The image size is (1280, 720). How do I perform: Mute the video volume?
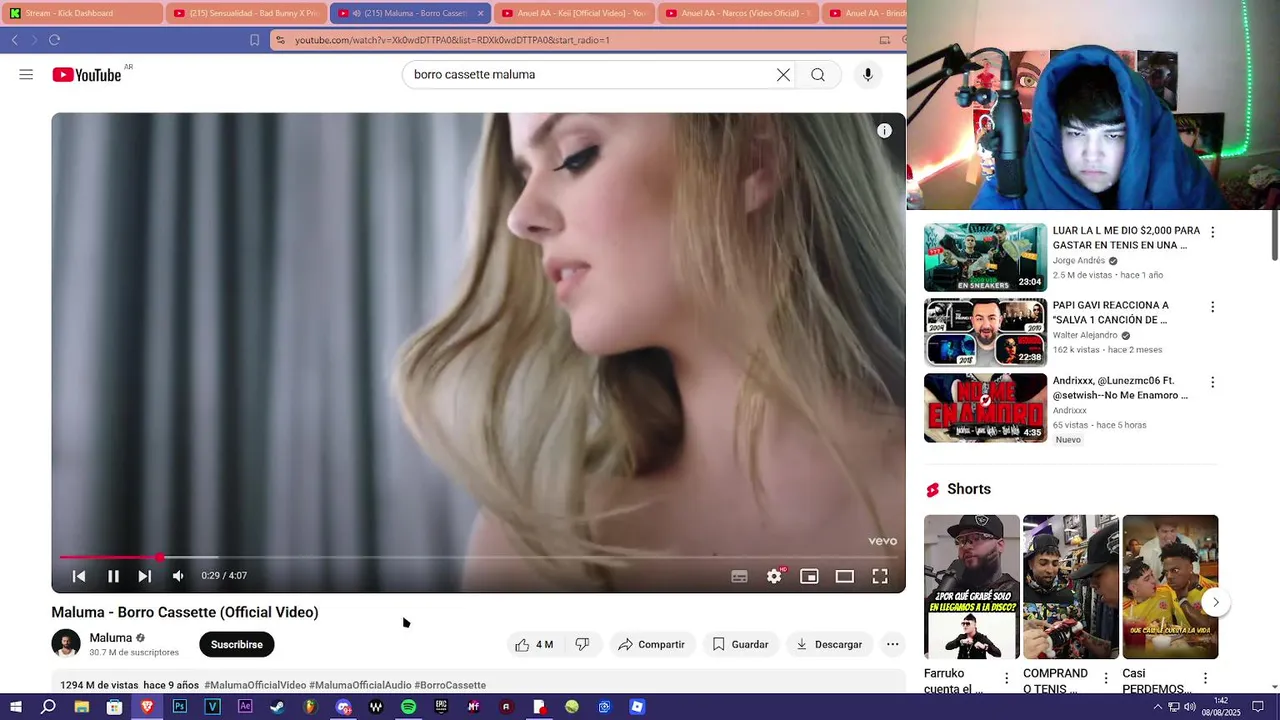pyautogui.click(x=178, y=576)
